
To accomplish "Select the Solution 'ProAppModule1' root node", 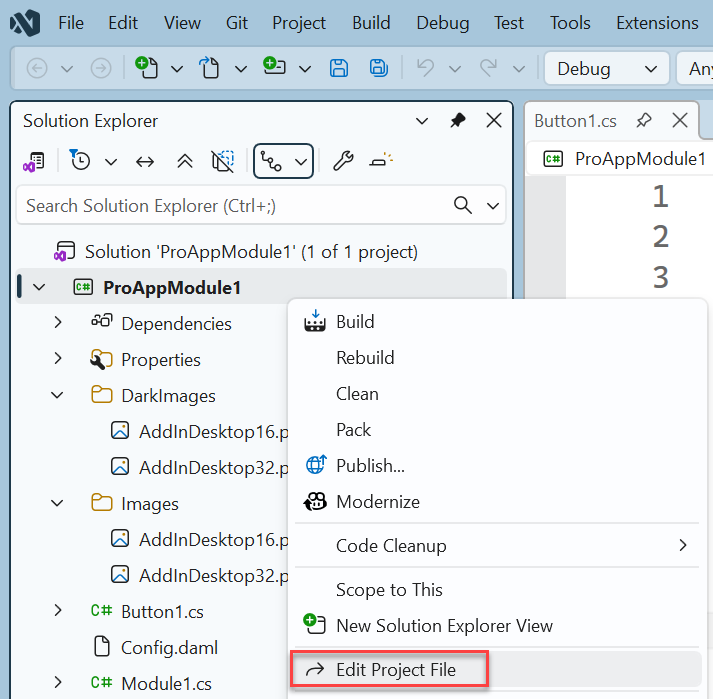I will click(x=251, y=251).
